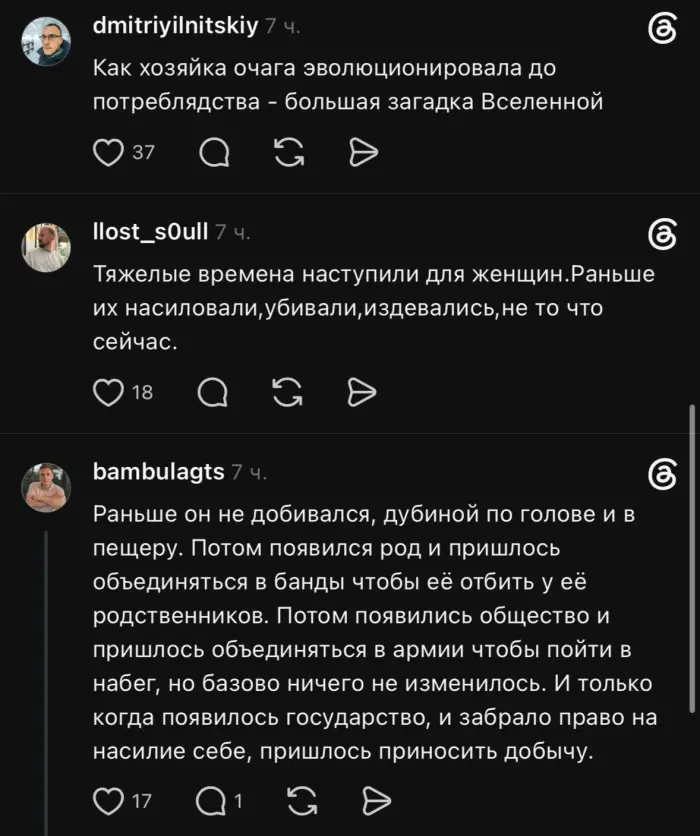
Task: Repost bambulagts's comment
Action: coord(302,801)
